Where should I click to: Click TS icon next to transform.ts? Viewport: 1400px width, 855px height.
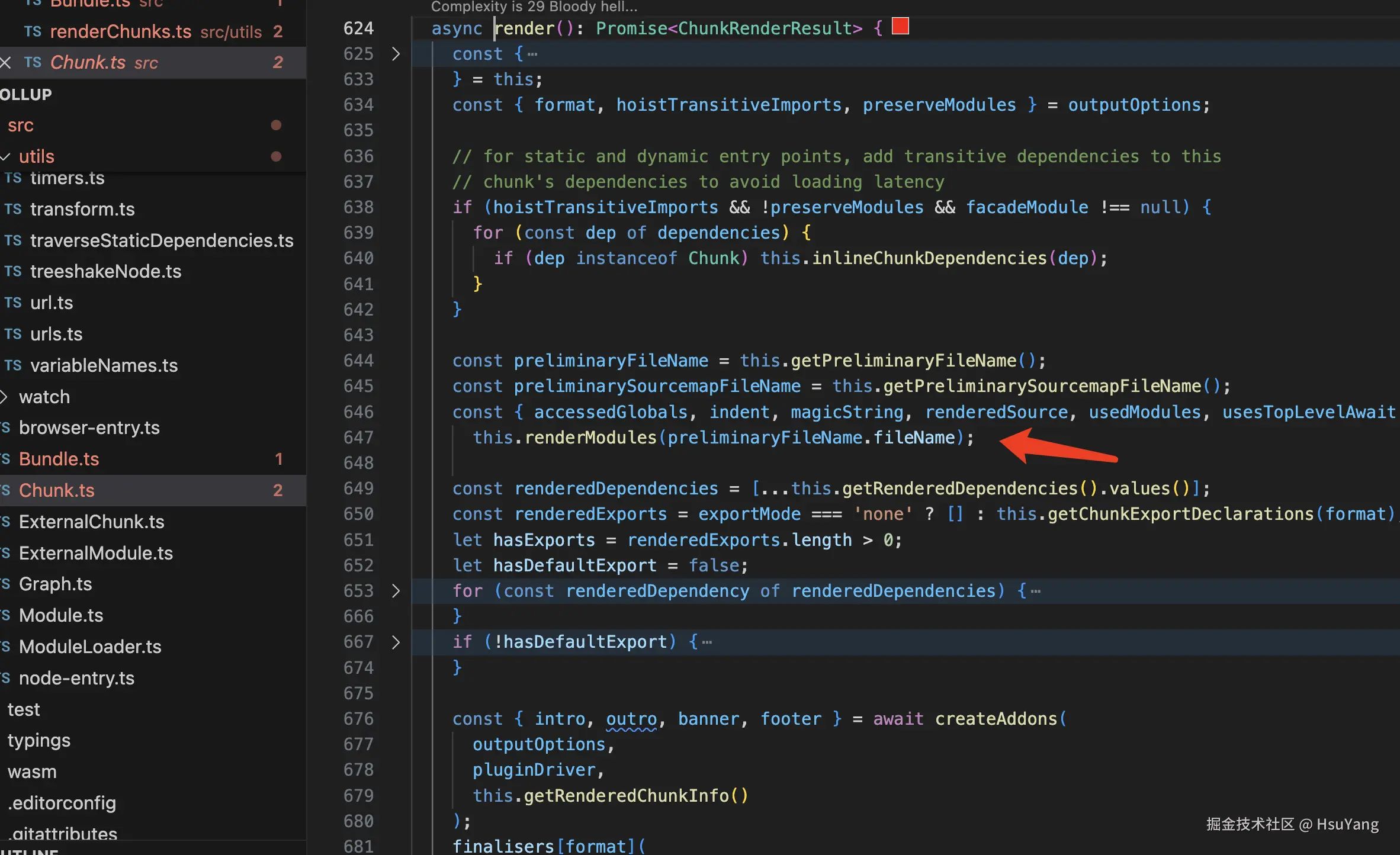[13, 209]
